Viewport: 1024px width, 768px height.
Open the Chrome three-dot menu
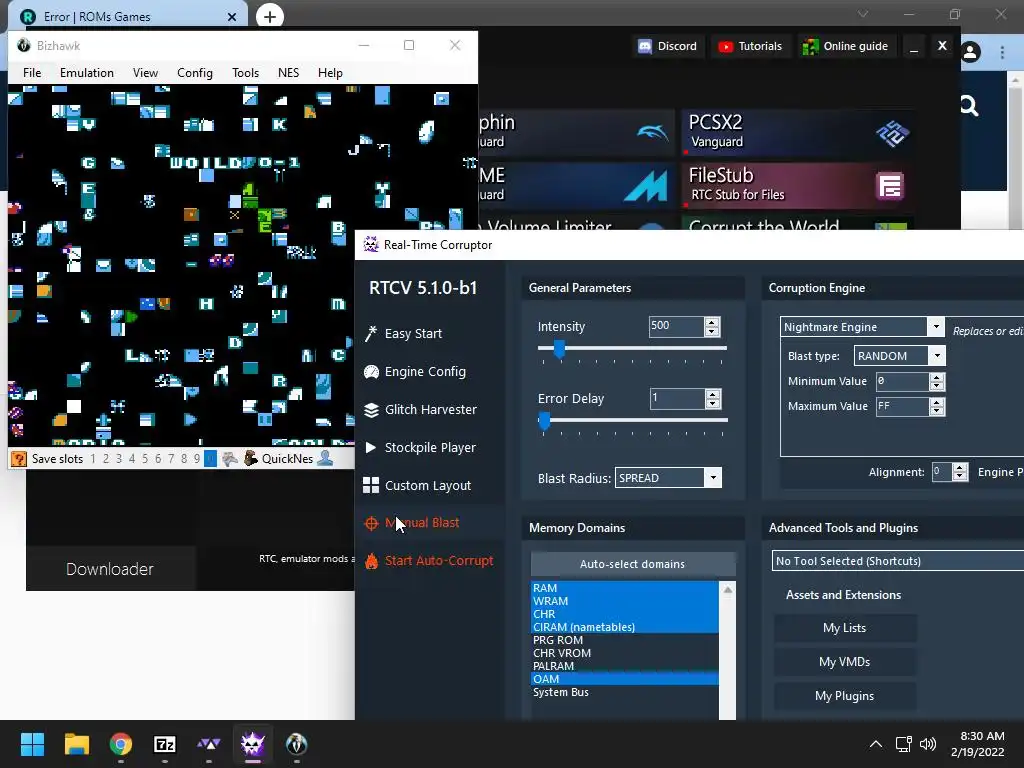click(1002, 52)
